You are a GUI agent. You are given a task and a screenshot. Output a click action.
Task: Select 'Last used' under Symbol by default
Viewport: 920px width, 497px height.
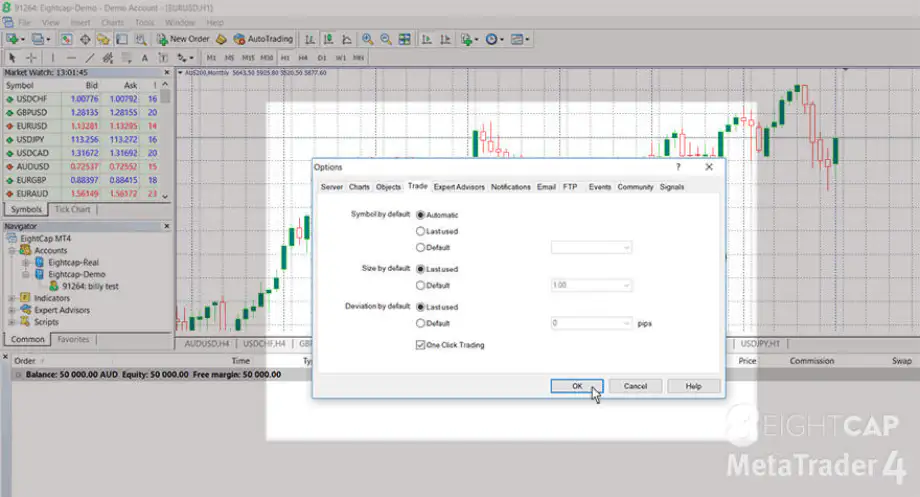[420, 231]
